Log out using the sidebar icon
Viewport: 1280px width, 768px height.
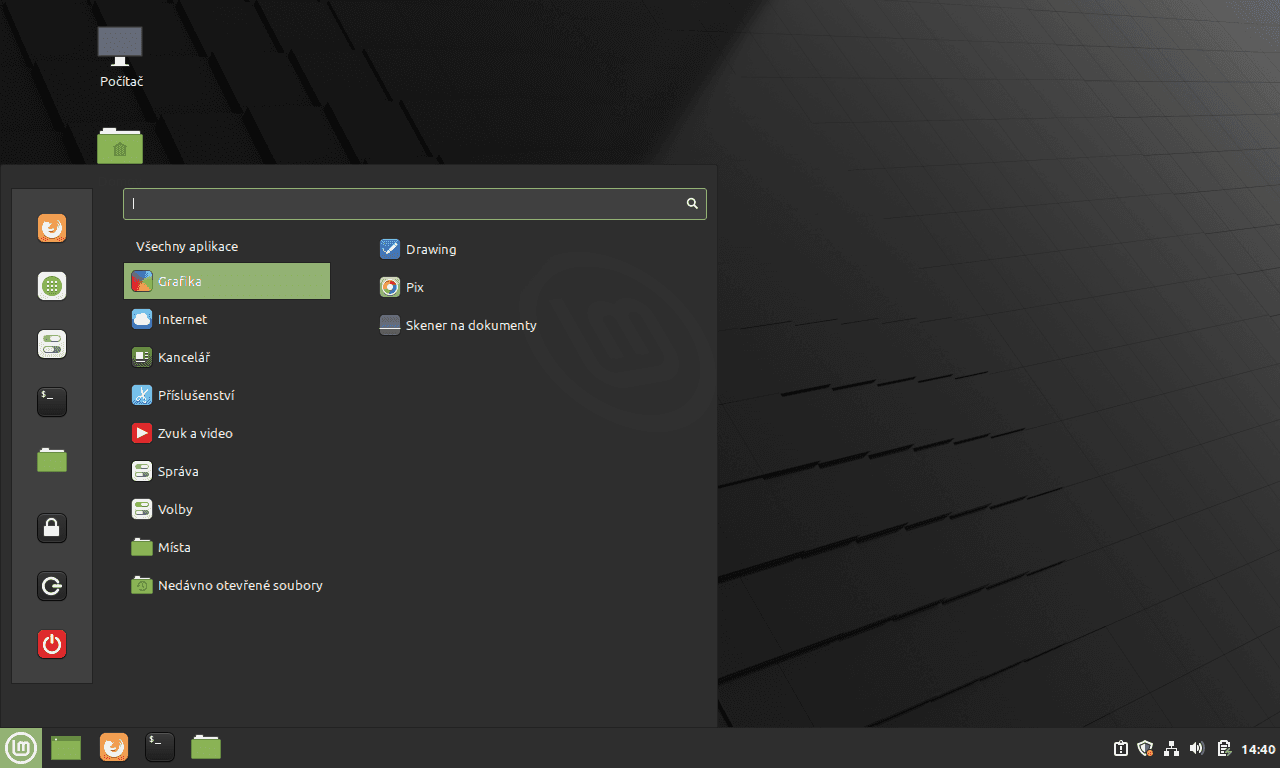[x=51, y=586]
